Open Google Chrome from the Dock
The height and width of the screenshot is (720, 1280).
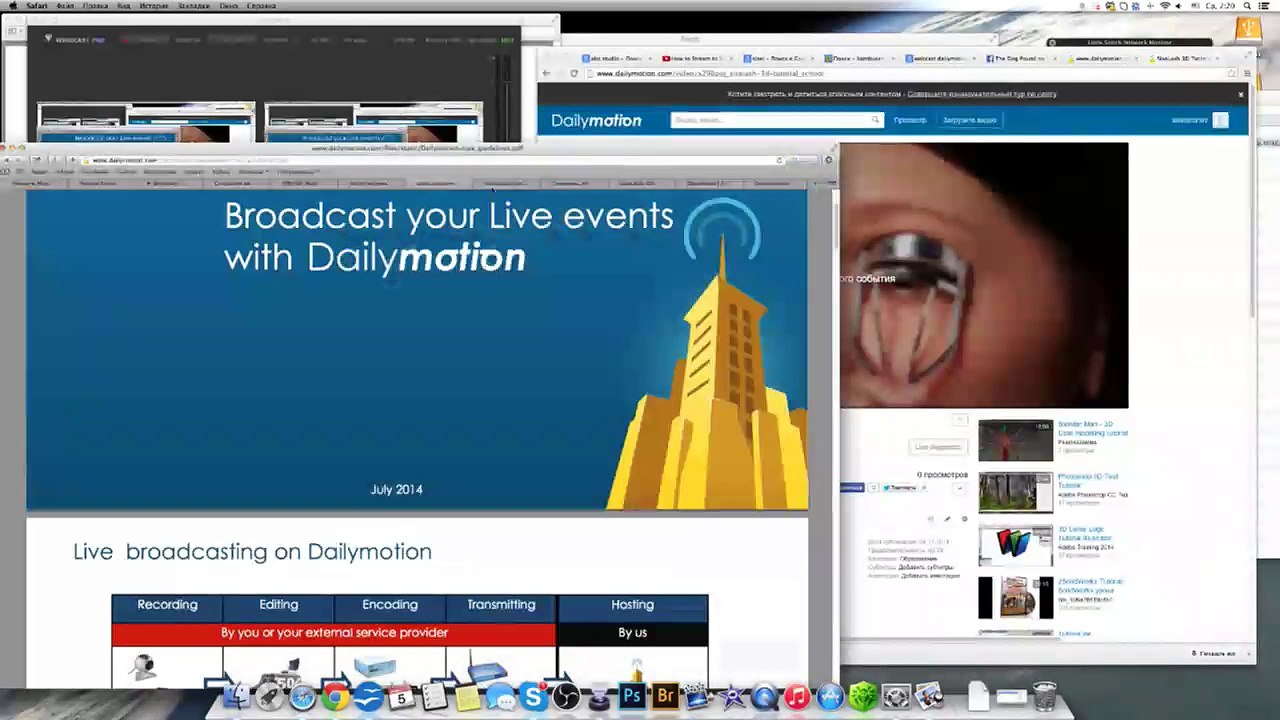point(335,696)
